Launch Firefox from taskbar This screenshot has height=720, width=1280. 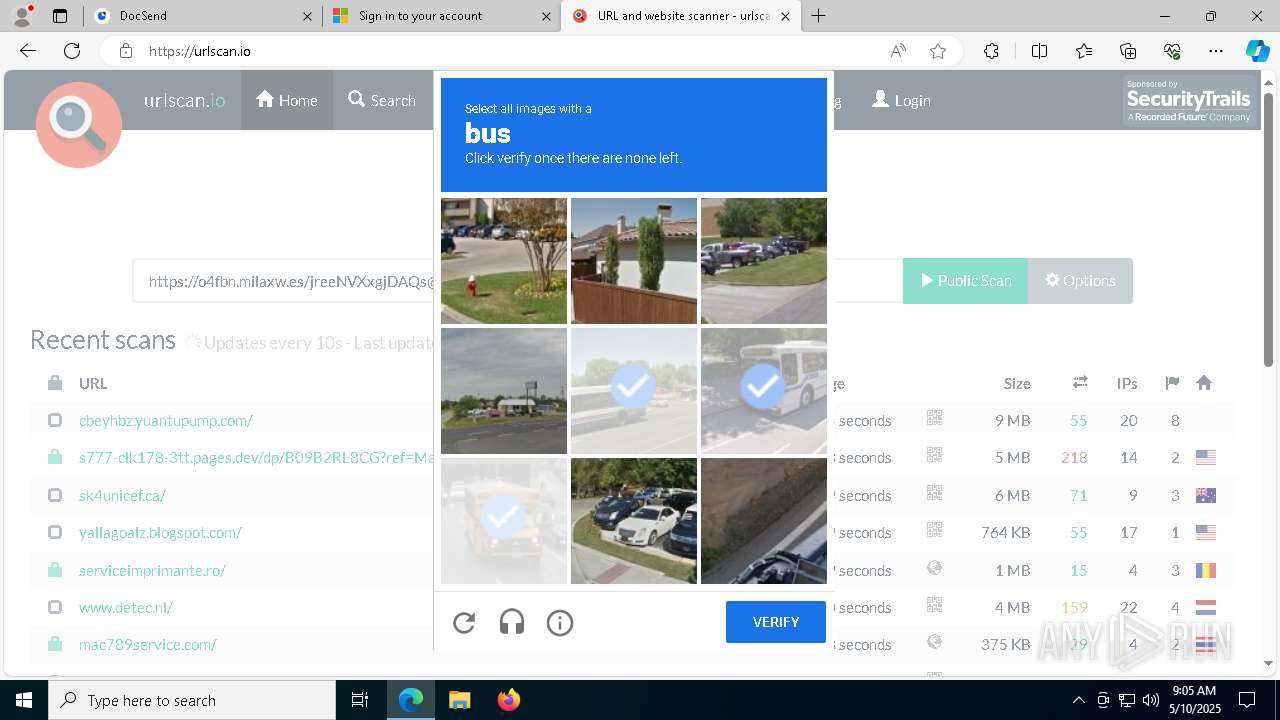(x=509, y=700)
